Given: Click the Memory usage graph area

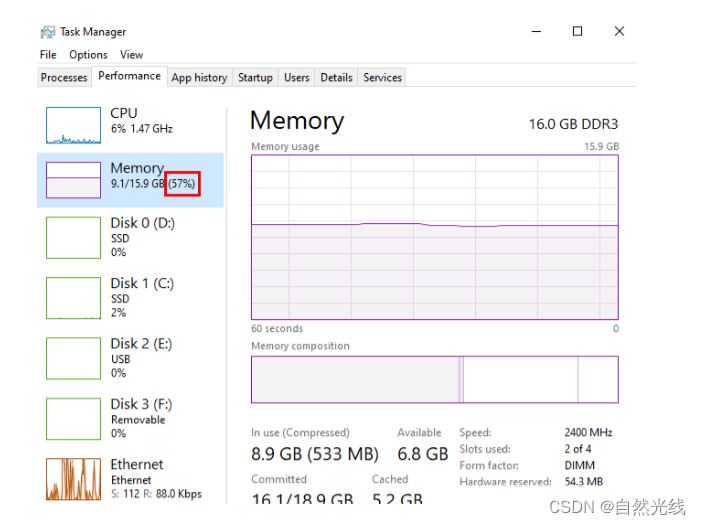Looking at the screenshot, I should [x=434, y=236].
